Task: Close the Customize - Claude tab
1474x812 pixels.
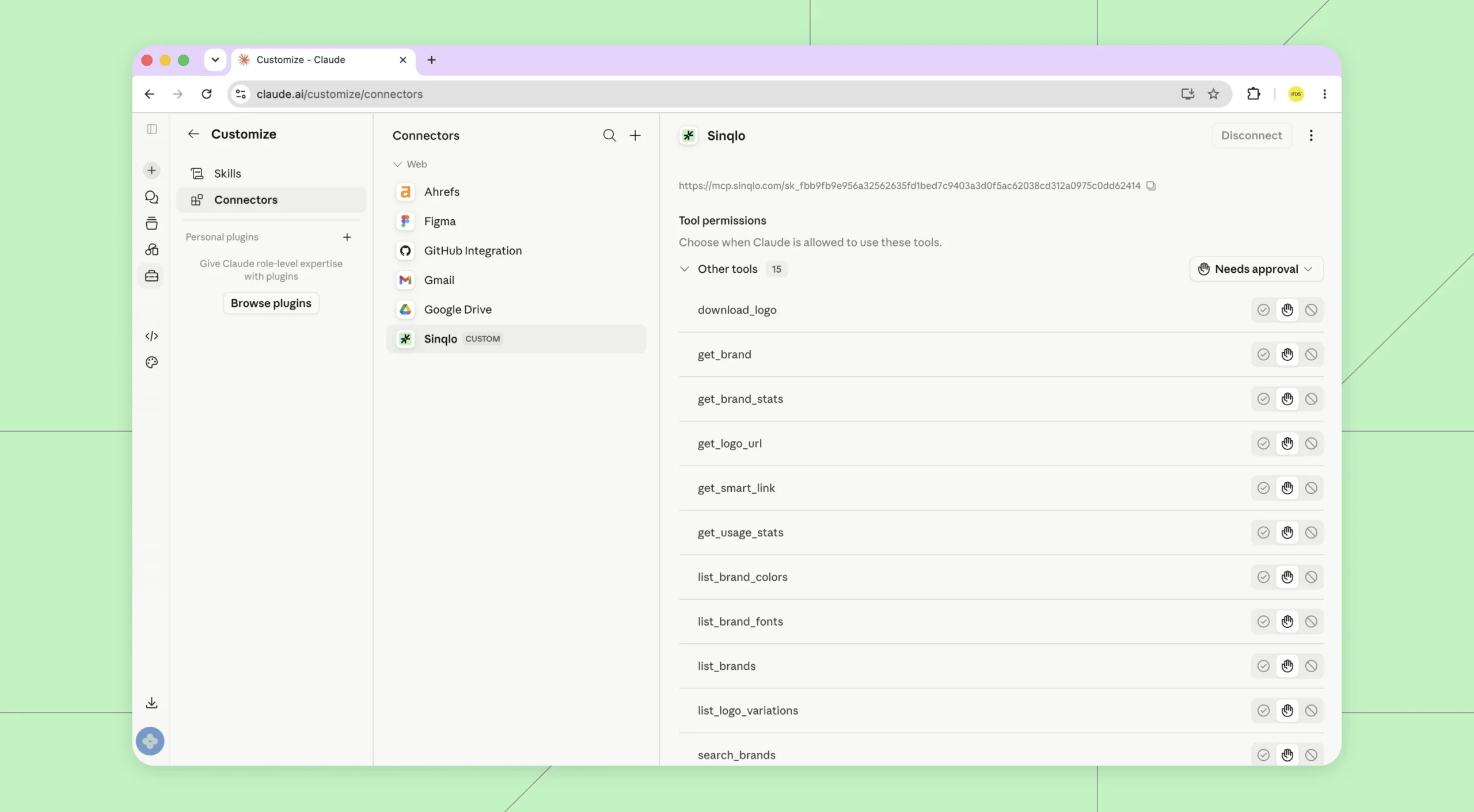Action: pos(403,60)
